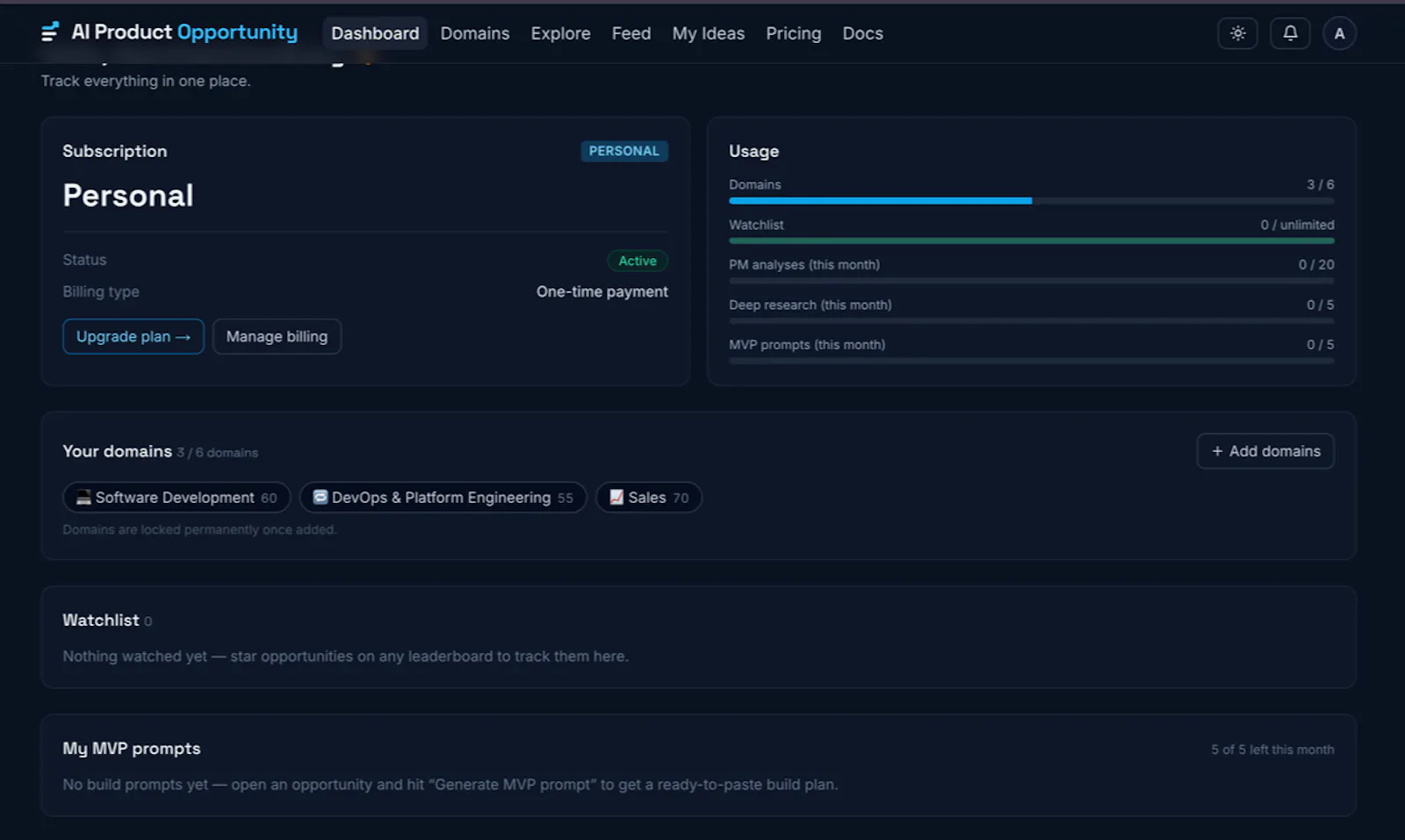Image resolution: width=1405 pixels, height=840 pixels.
Task: Select the Software Development domain chip
Action: 177,498
